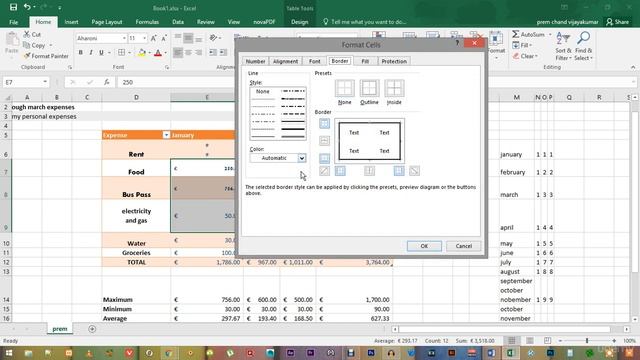Copy selection in Clipboard group
Image resolution: width=640 pixels, height=360 pixels.
tap(34, 45)
